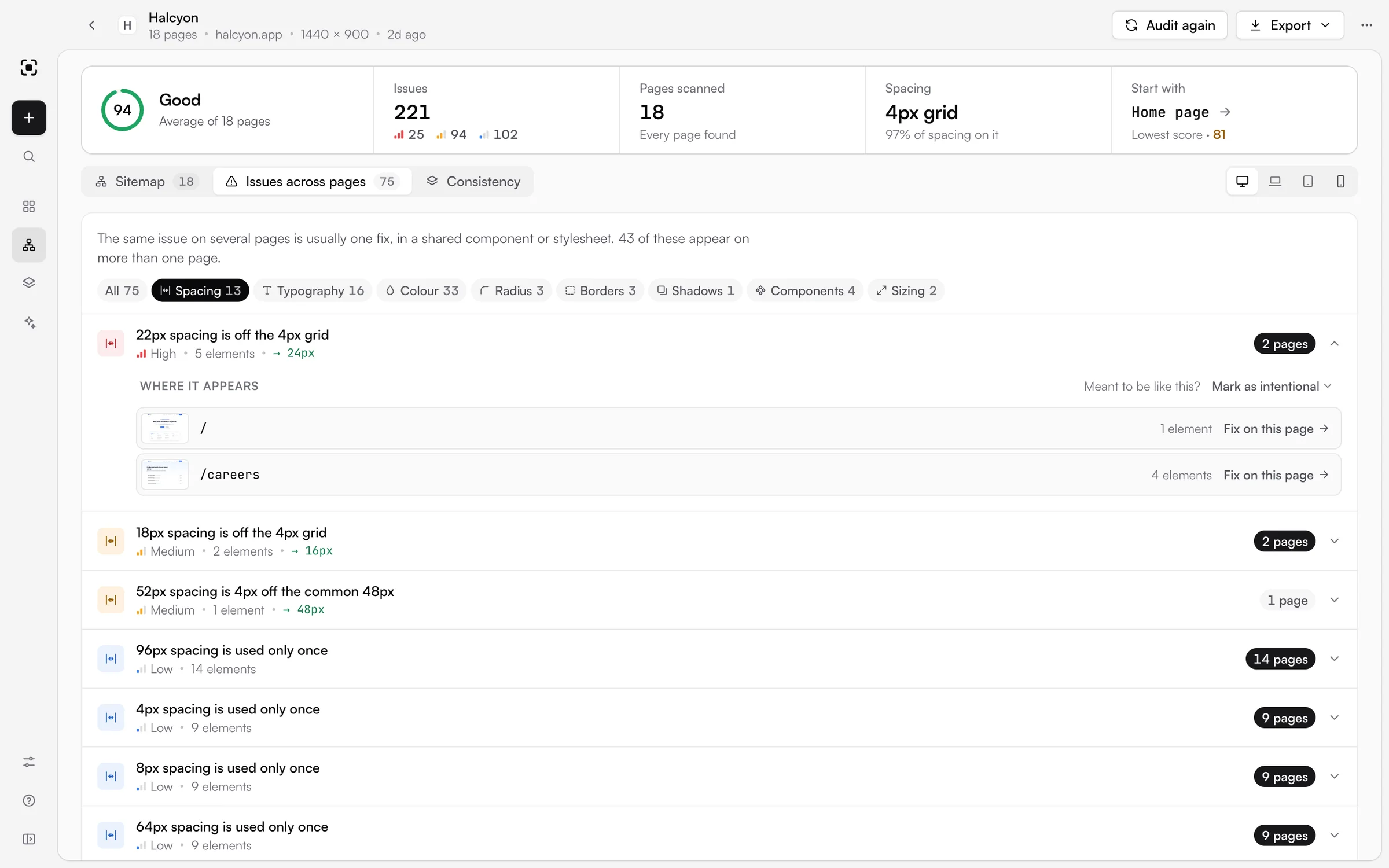Open the three-dot more menu at the top right
The image size is (1389, 868).
[x=1366, y=25]
